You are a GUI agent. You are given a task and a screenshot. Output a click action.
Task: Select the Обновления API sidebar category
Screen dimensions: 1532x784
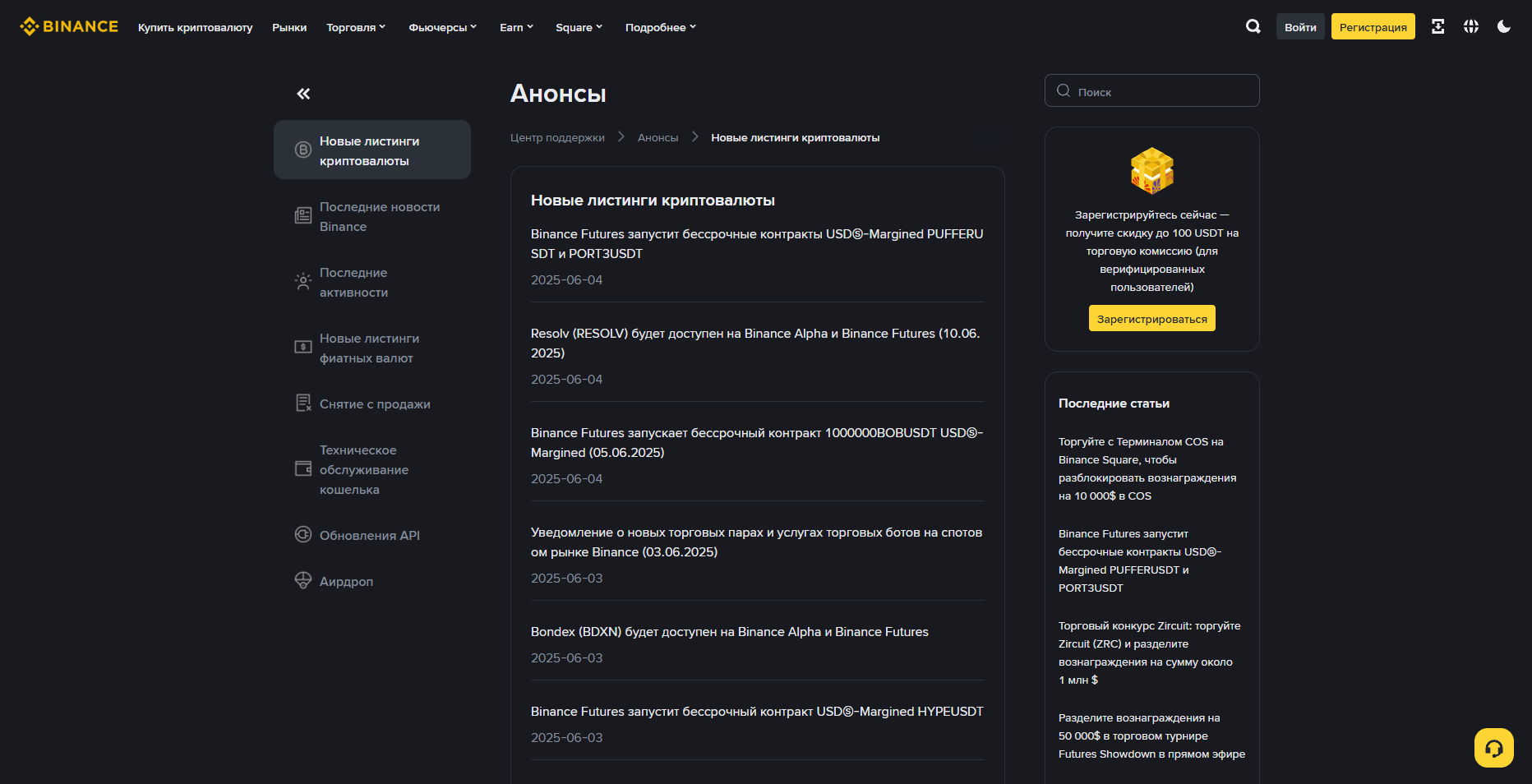pyautogui.click(x=372, y=534)
